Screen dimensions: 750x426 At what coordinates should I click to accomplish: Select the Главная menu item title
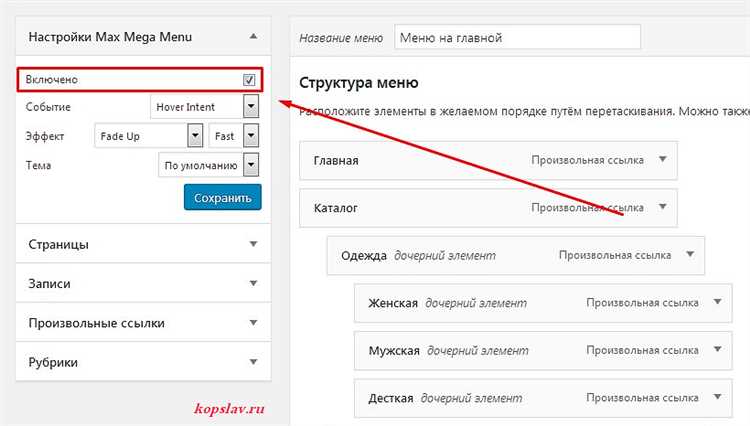point(336,161)
